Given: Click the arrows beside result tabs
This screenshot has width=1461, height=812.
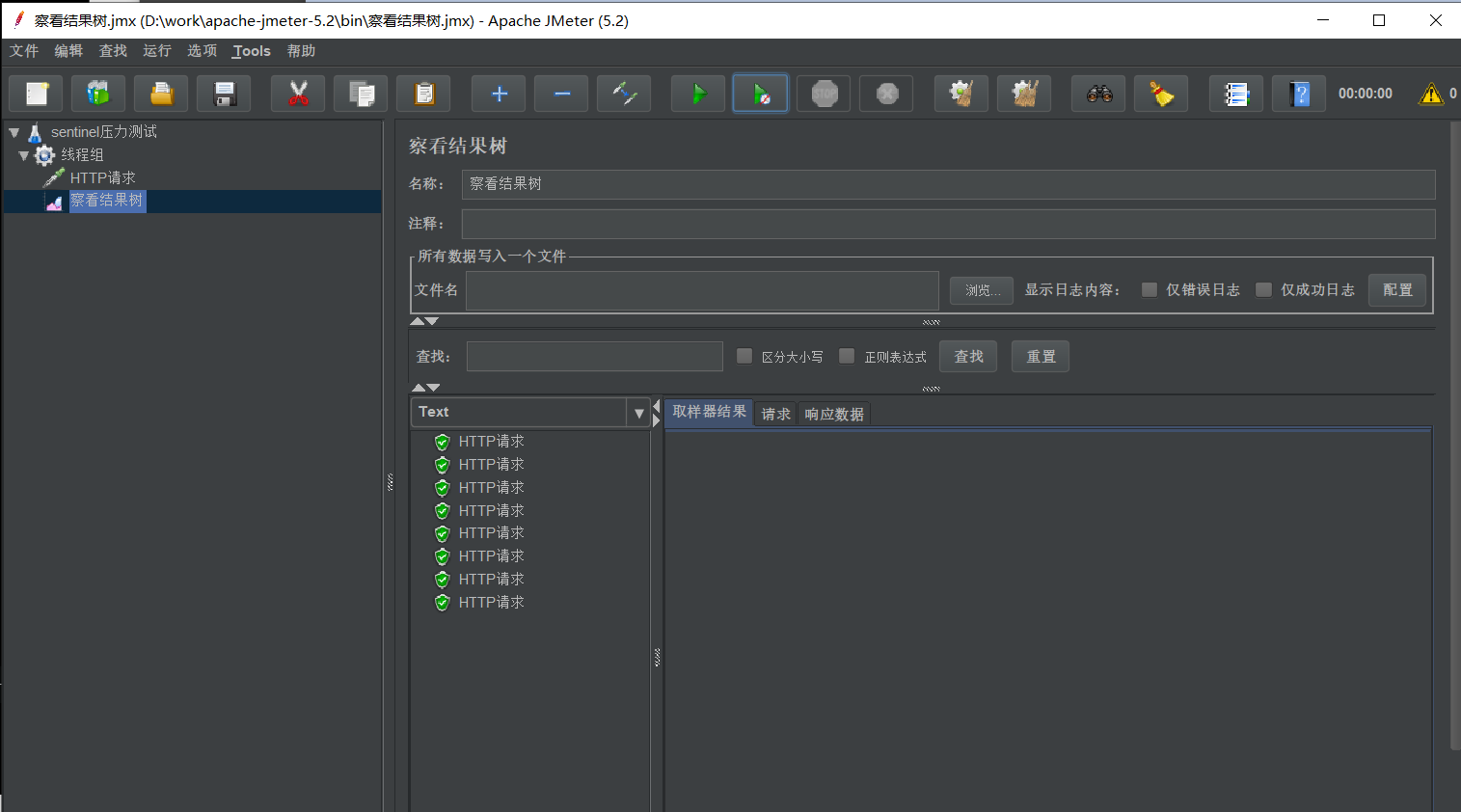Looking at the screenshot, I should coord(657,413).
